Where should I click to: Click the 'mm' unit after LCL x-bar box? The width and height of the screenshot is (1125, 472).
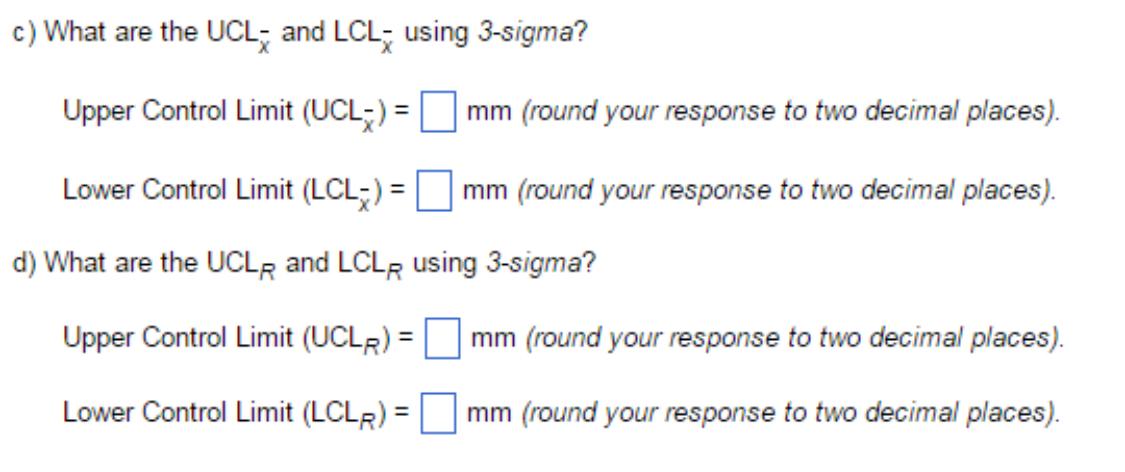tap(485, 192)
